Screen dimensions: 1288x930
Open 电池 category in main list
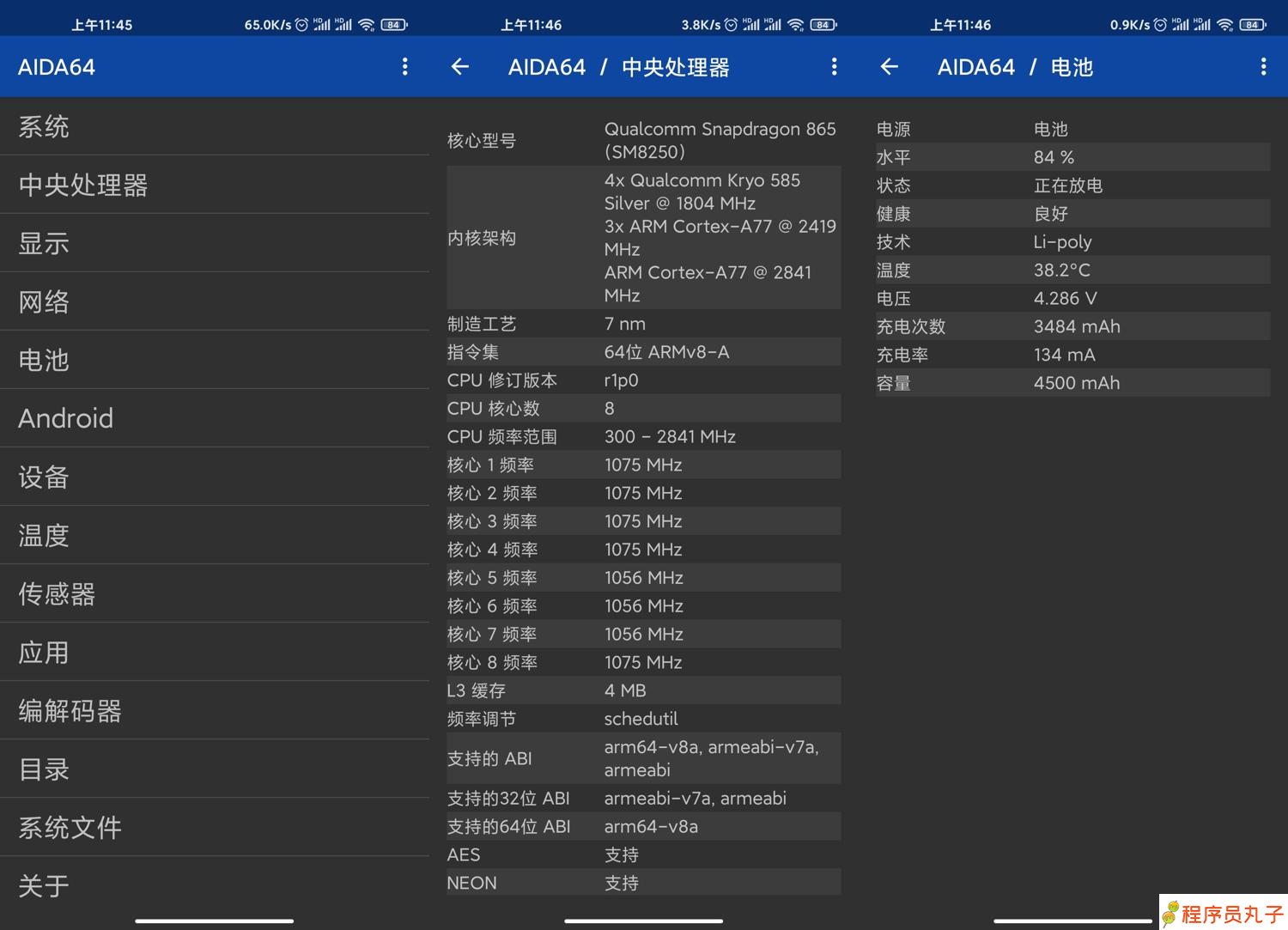click(x=215, y=360)
